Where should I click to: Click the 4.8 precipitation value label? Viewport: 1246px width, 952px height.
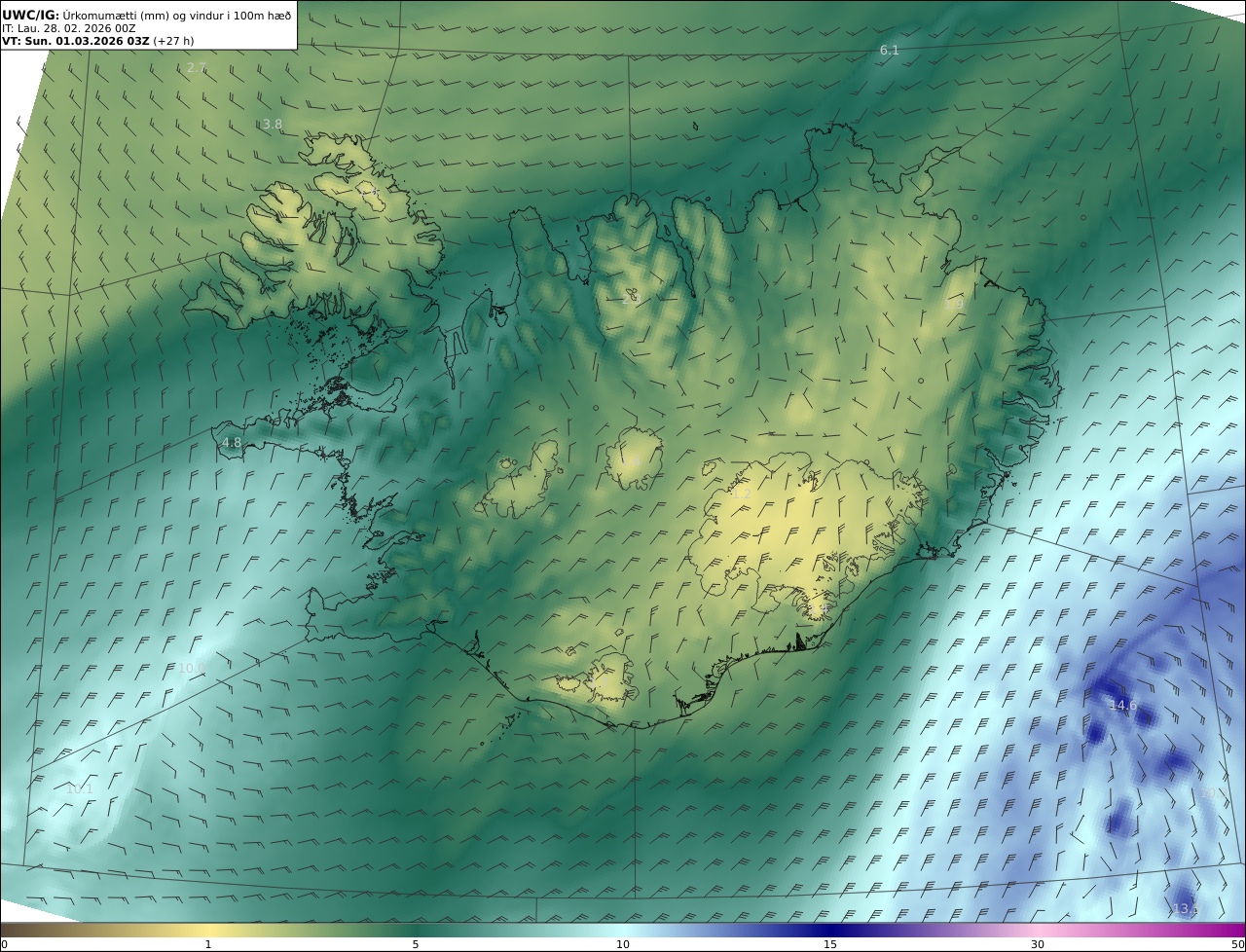point(232,442)
